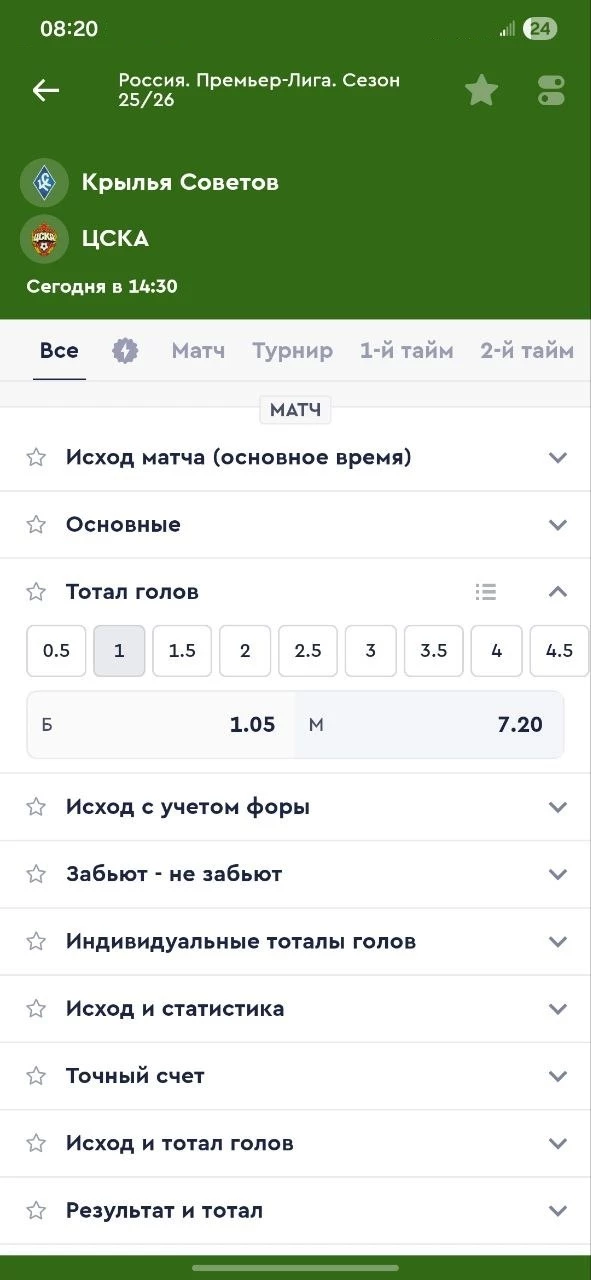Expand the Основные section
591x1280 pixels.
point(557,524)
